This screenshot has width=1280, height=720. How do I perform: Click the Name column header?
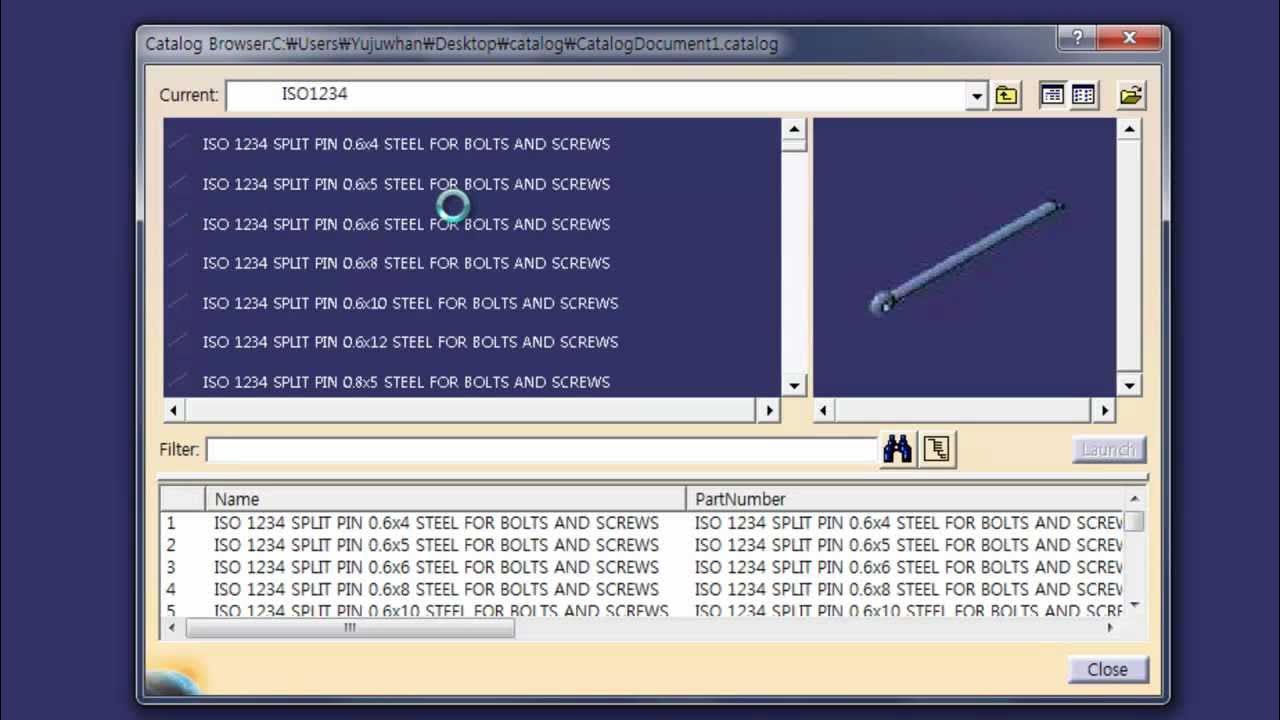446,499
